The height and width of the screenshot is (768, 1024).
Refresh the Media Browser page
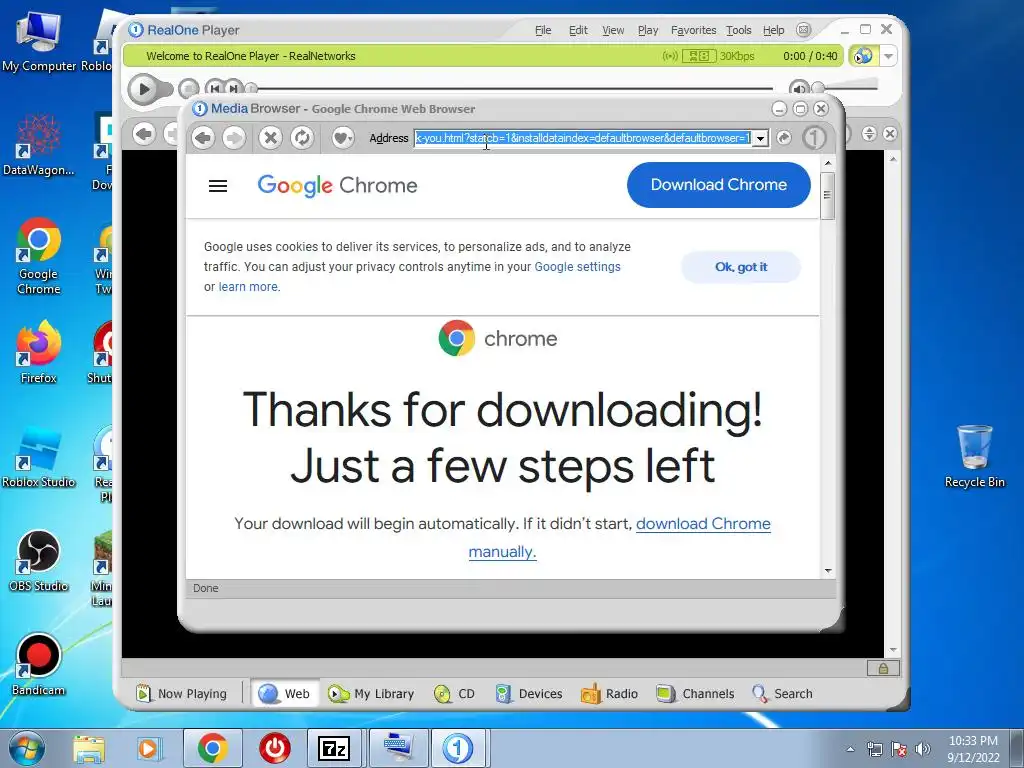(302, 137)
